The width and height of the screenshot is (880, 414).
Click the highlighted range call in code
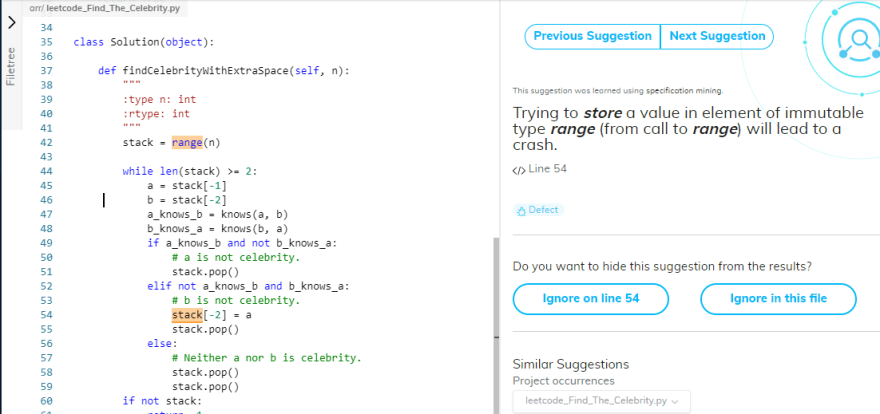coord(187,142)
